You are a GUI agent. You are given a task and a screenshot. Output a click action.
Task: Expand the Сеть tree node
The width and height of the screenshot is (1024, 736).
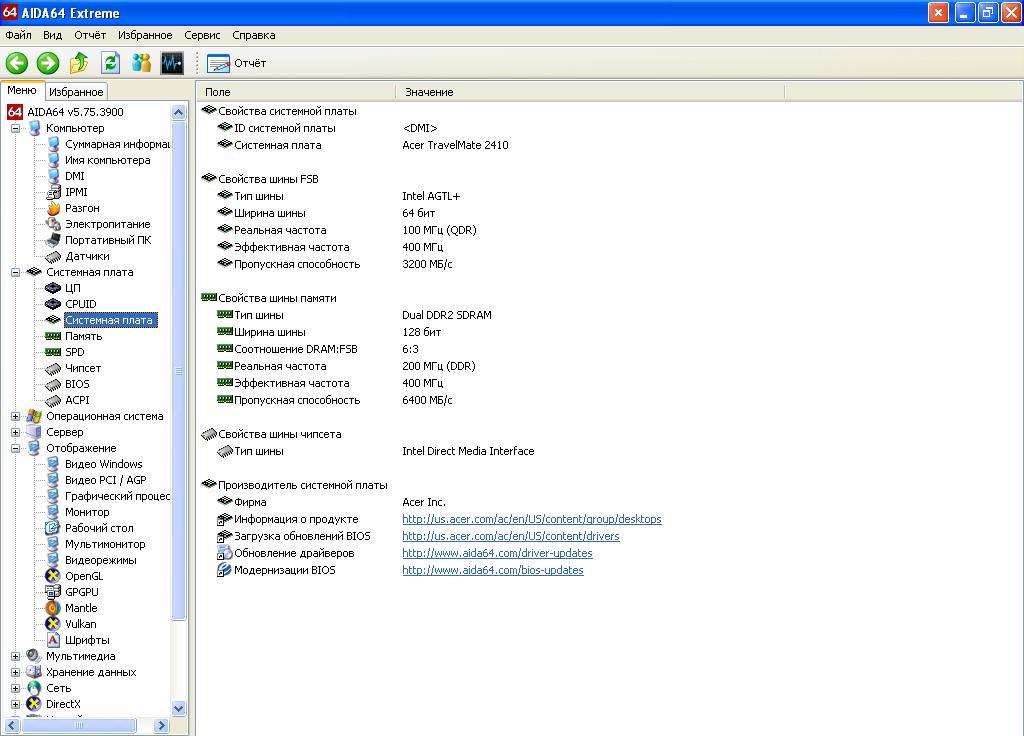click(15, 688)
